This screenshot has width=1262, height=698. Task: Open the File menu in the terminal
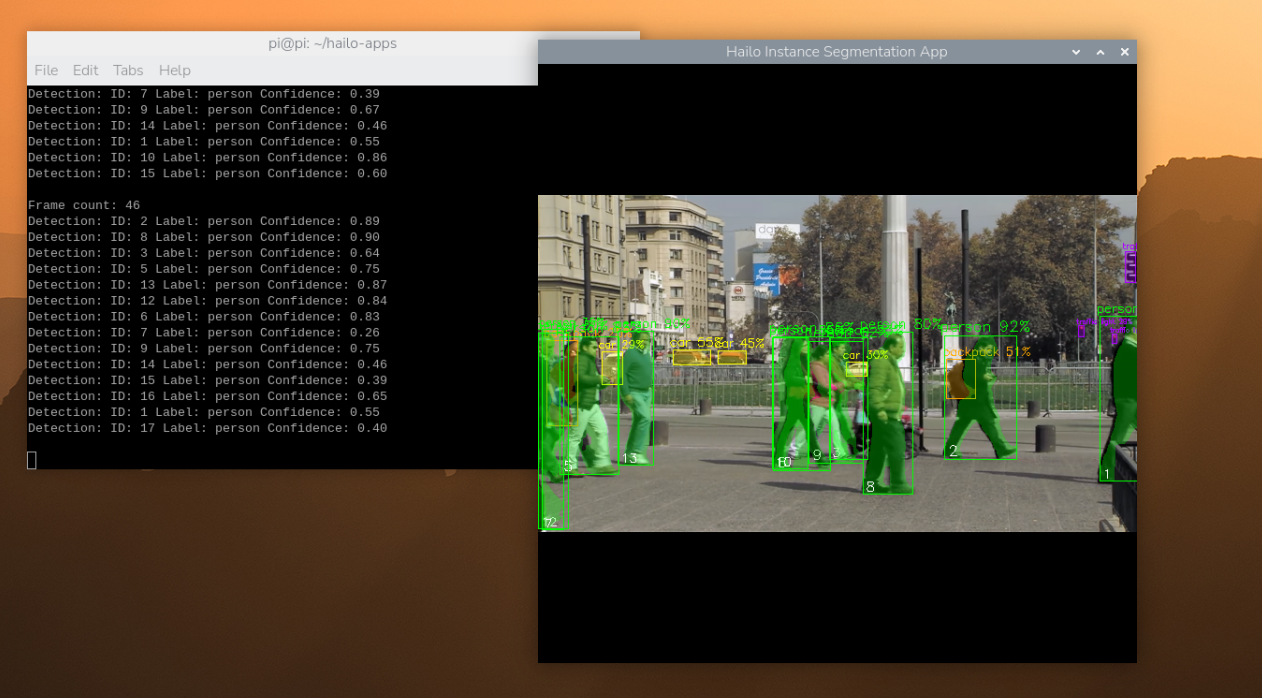46,70
